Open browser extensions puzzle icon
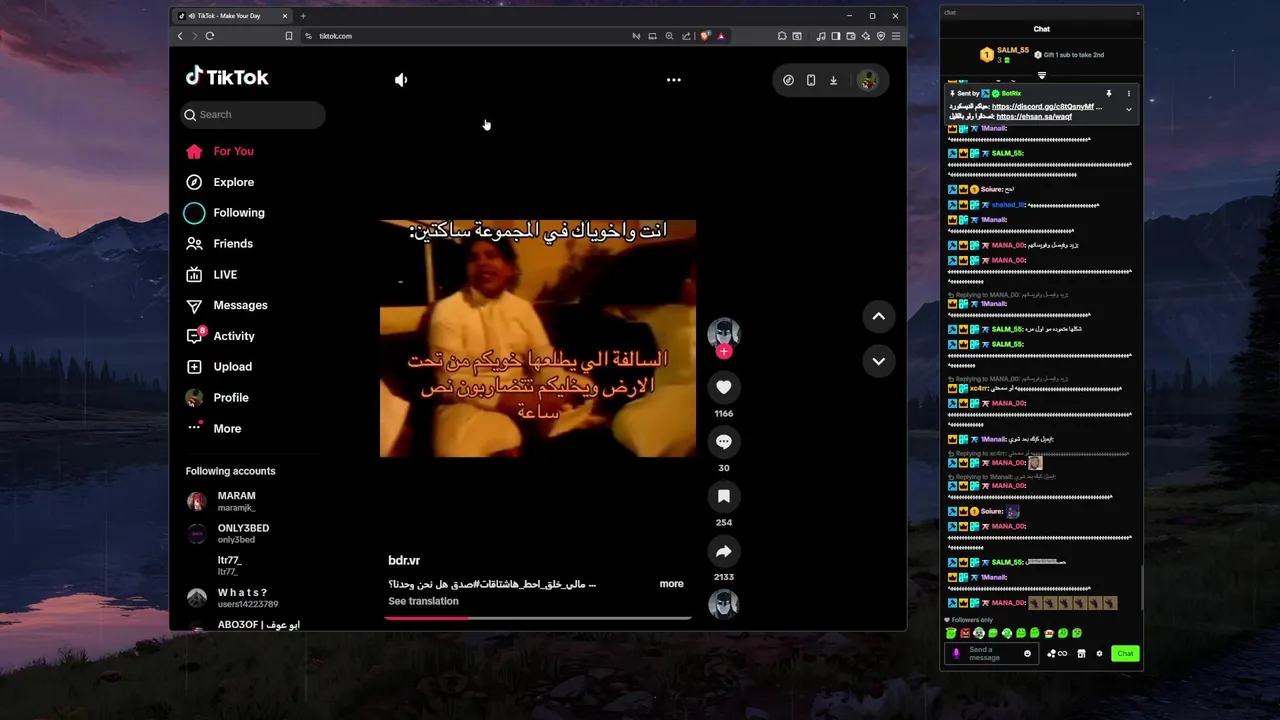This screenshot has height=720, width=1280. pyautogui.click(x=782, y=36)
